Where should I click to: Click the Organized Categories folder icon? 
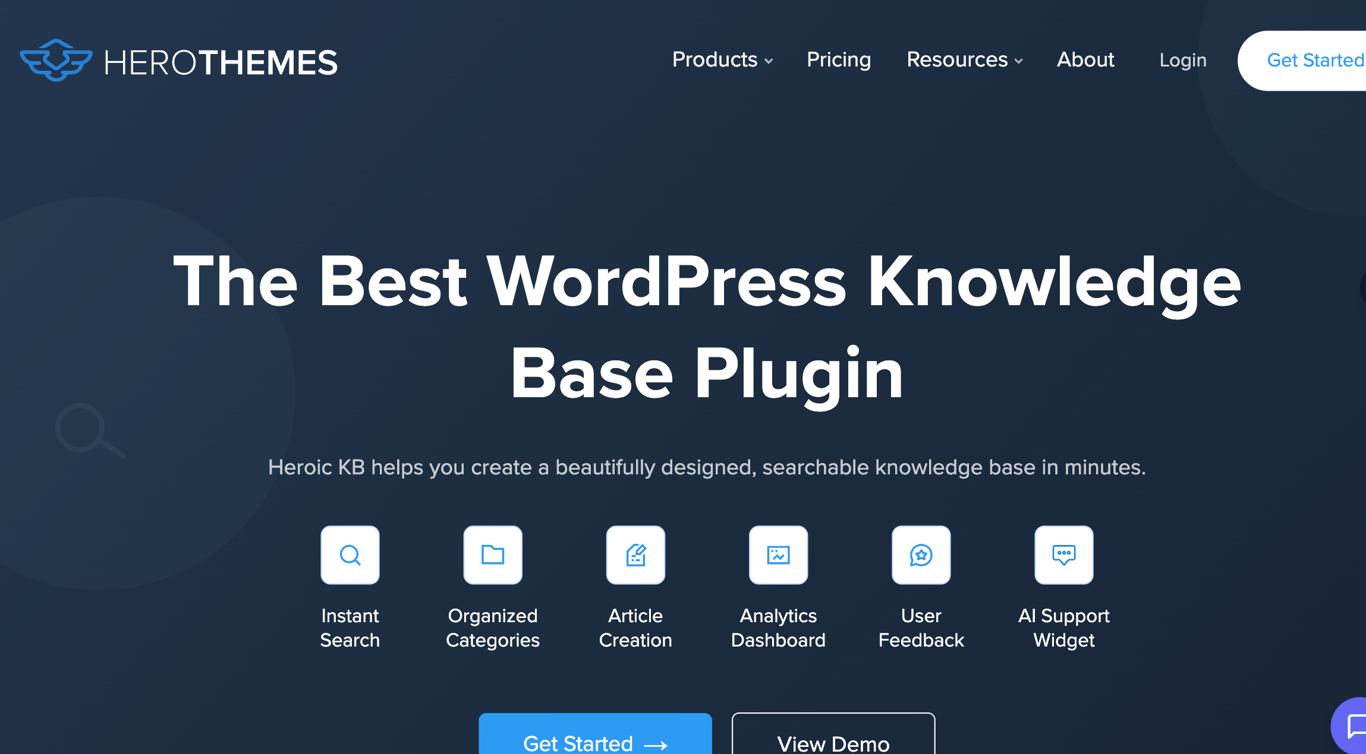coord(493,555)
